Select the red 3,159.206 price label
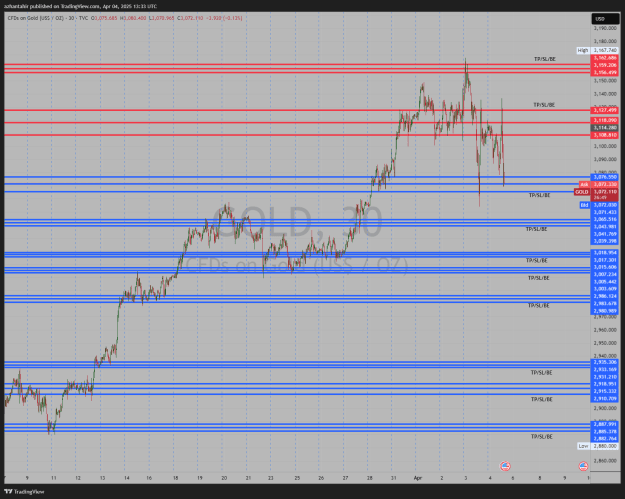 (605, 65)
